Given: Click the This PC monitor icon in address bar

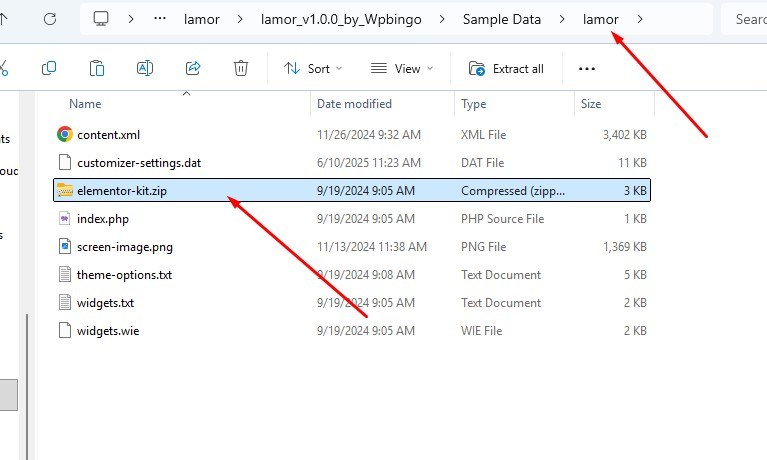Looking at the screenshot, I should pos(101,19).
